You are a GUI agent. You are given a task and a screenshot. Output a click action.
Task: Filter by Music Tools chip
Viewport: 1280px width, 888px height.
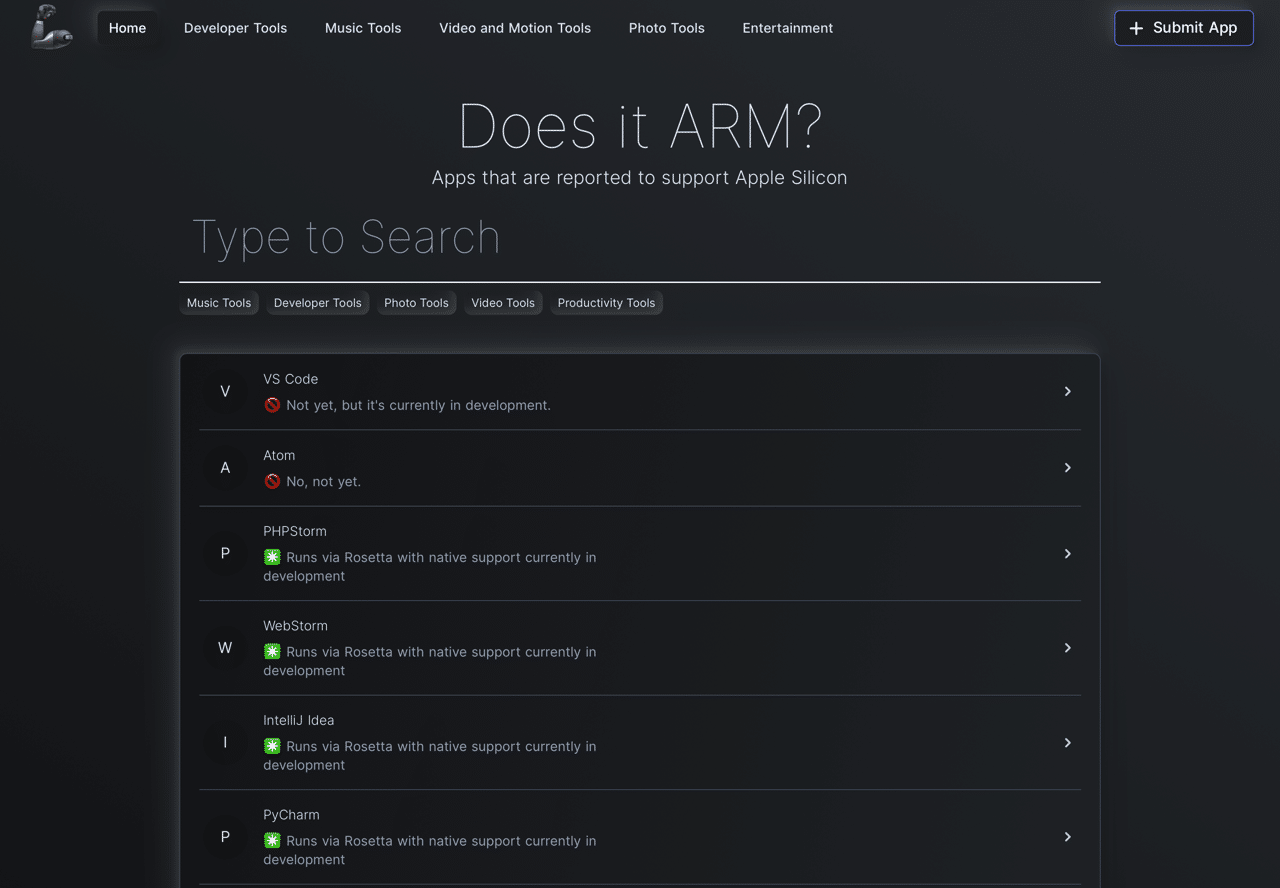(219, 303)
